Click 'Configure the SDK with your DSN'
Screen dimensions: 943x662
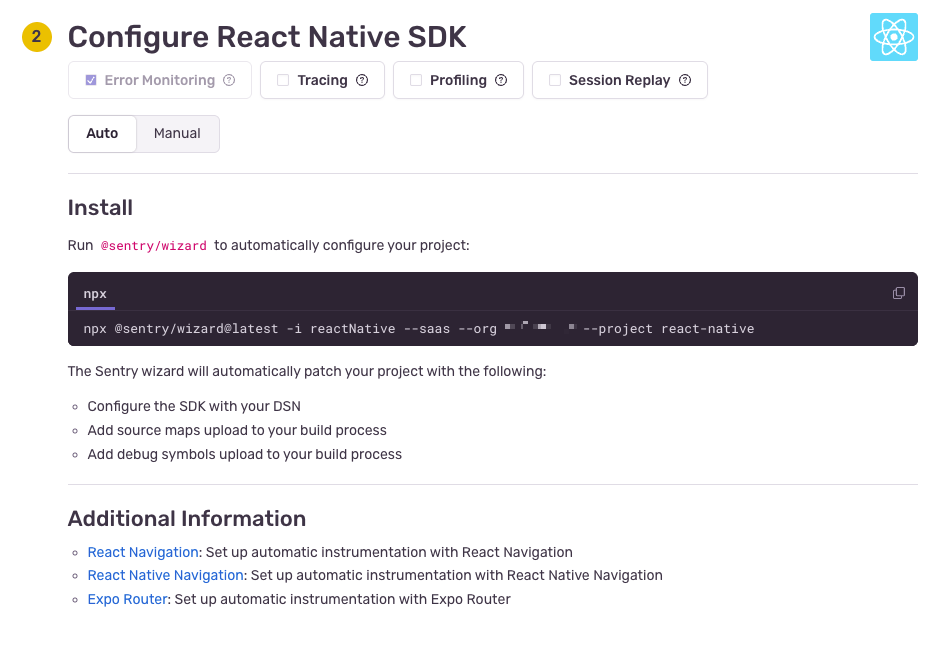194,406
